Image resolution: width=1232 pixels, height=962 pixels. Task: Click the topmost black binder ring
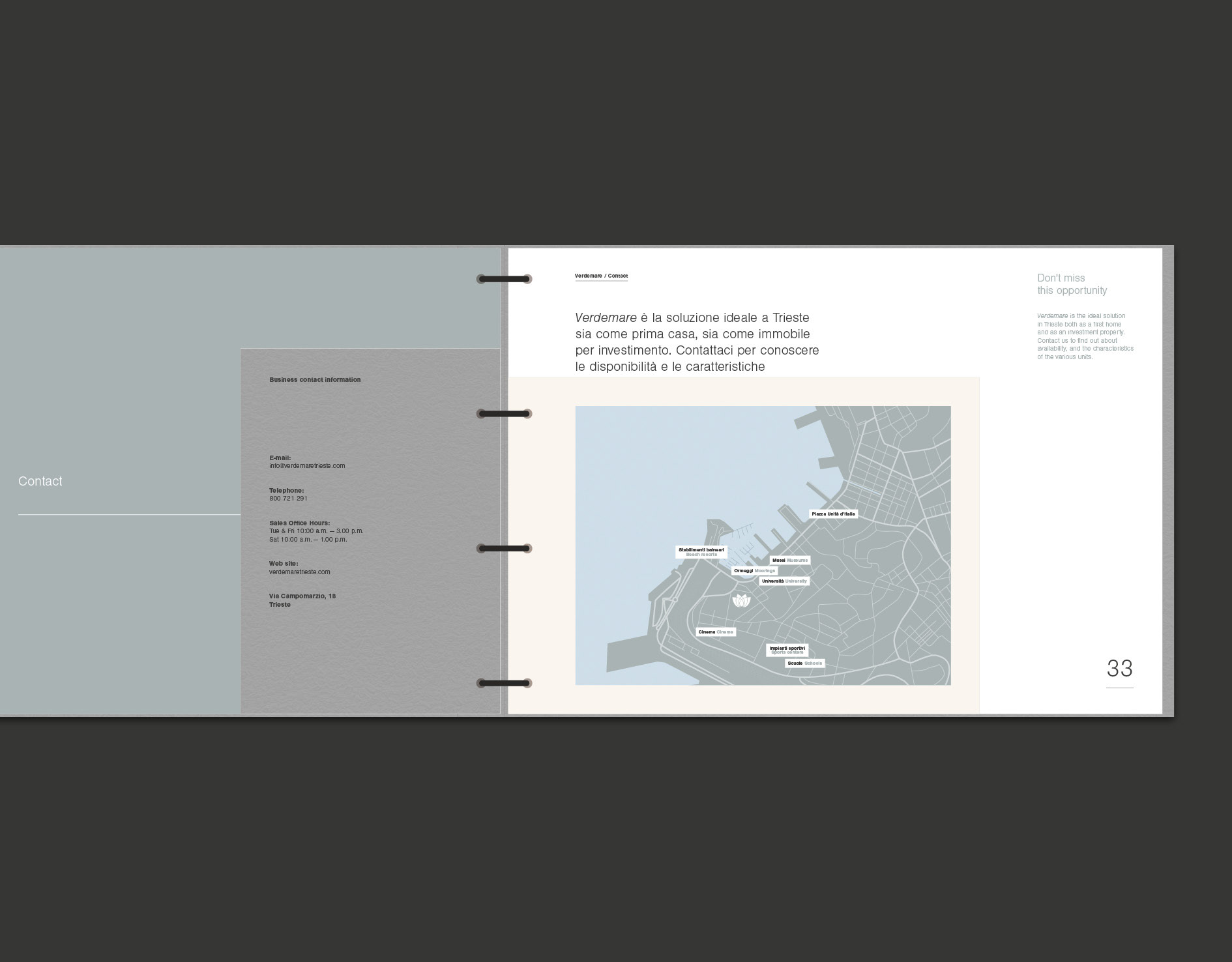pyautogui.click(x=505, y=280)
